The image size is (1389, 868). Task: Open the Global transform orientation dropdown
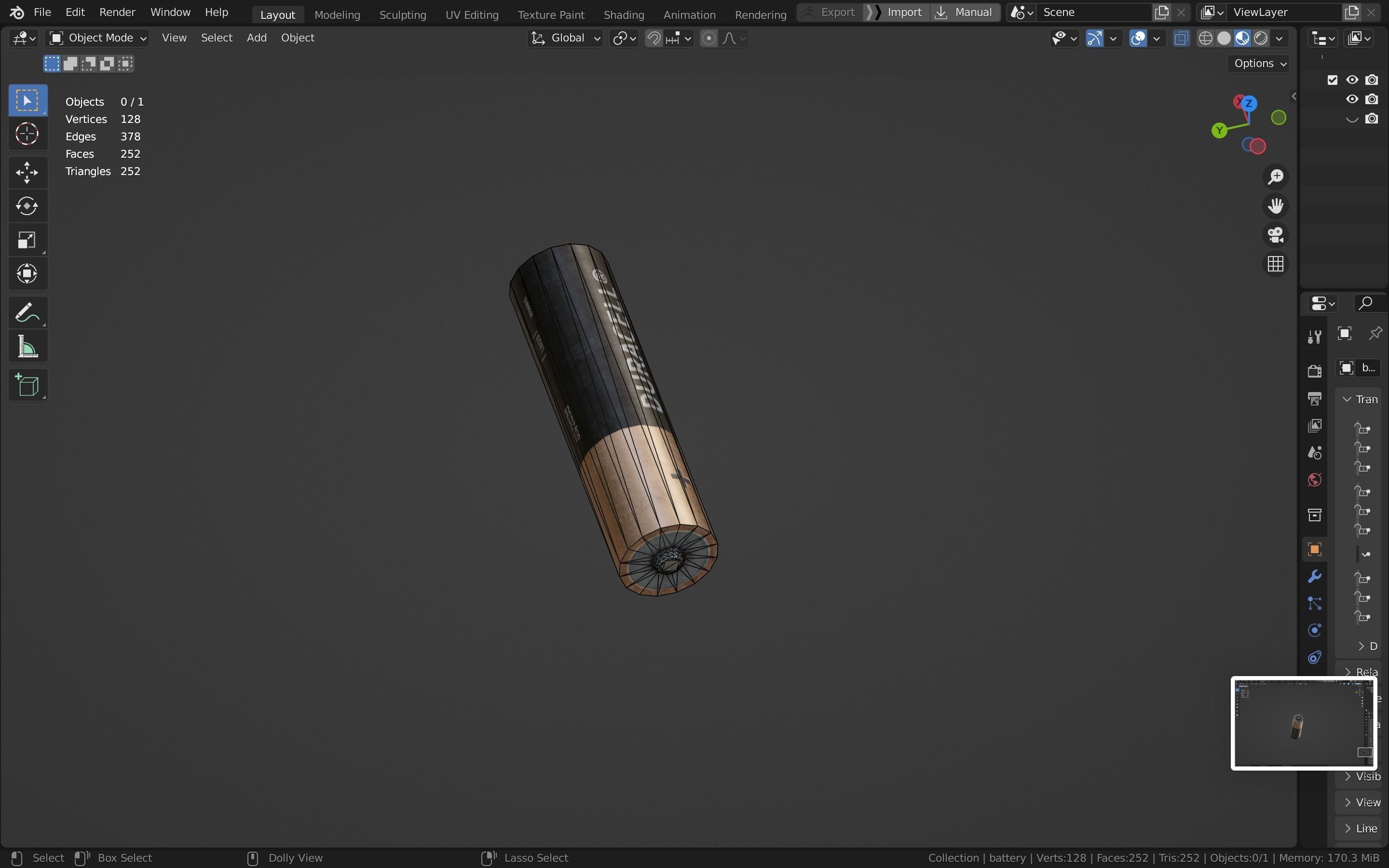coord(565,39)
